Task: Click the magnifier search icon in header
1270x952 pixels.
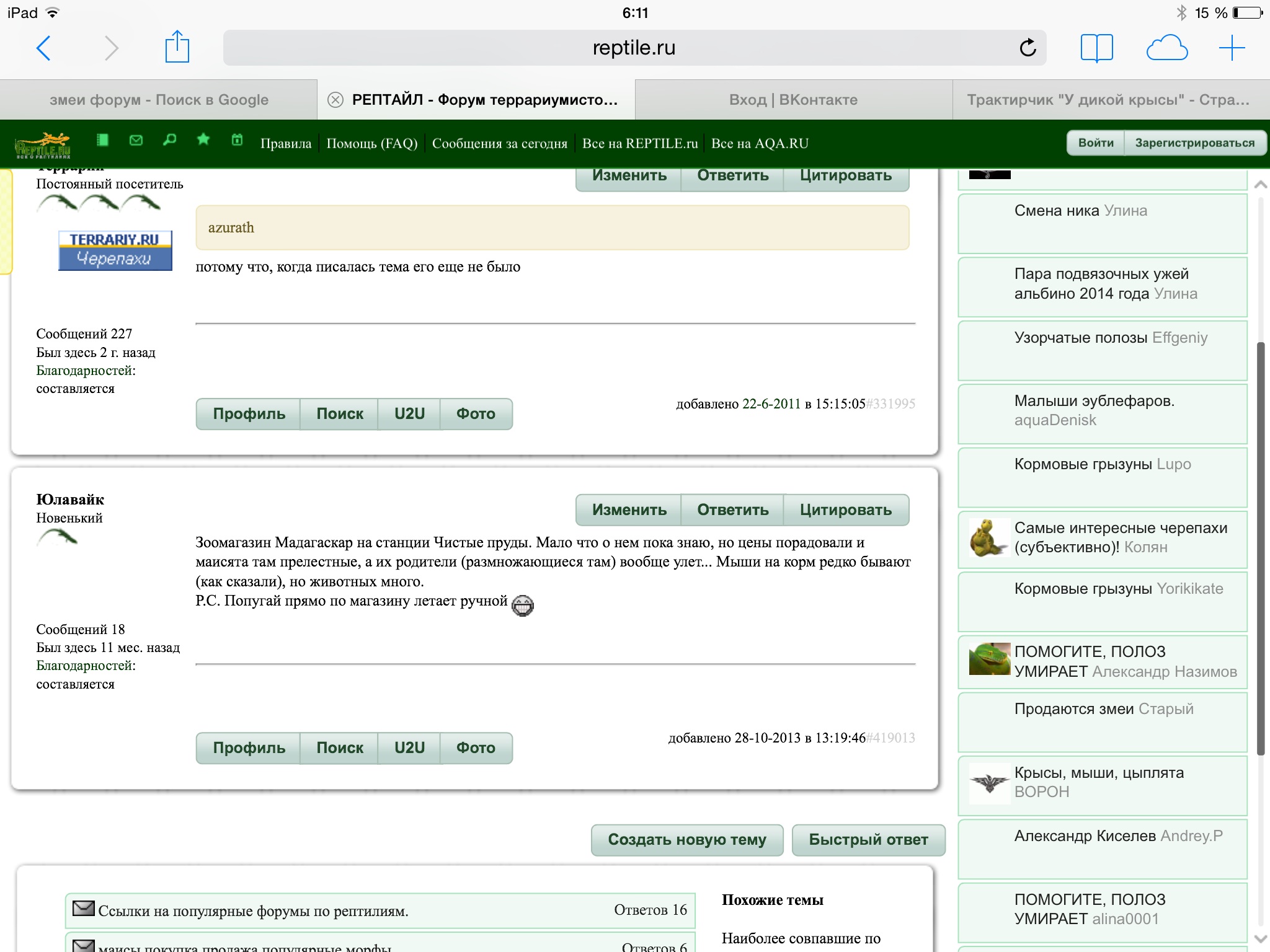Action: (169, 140)
